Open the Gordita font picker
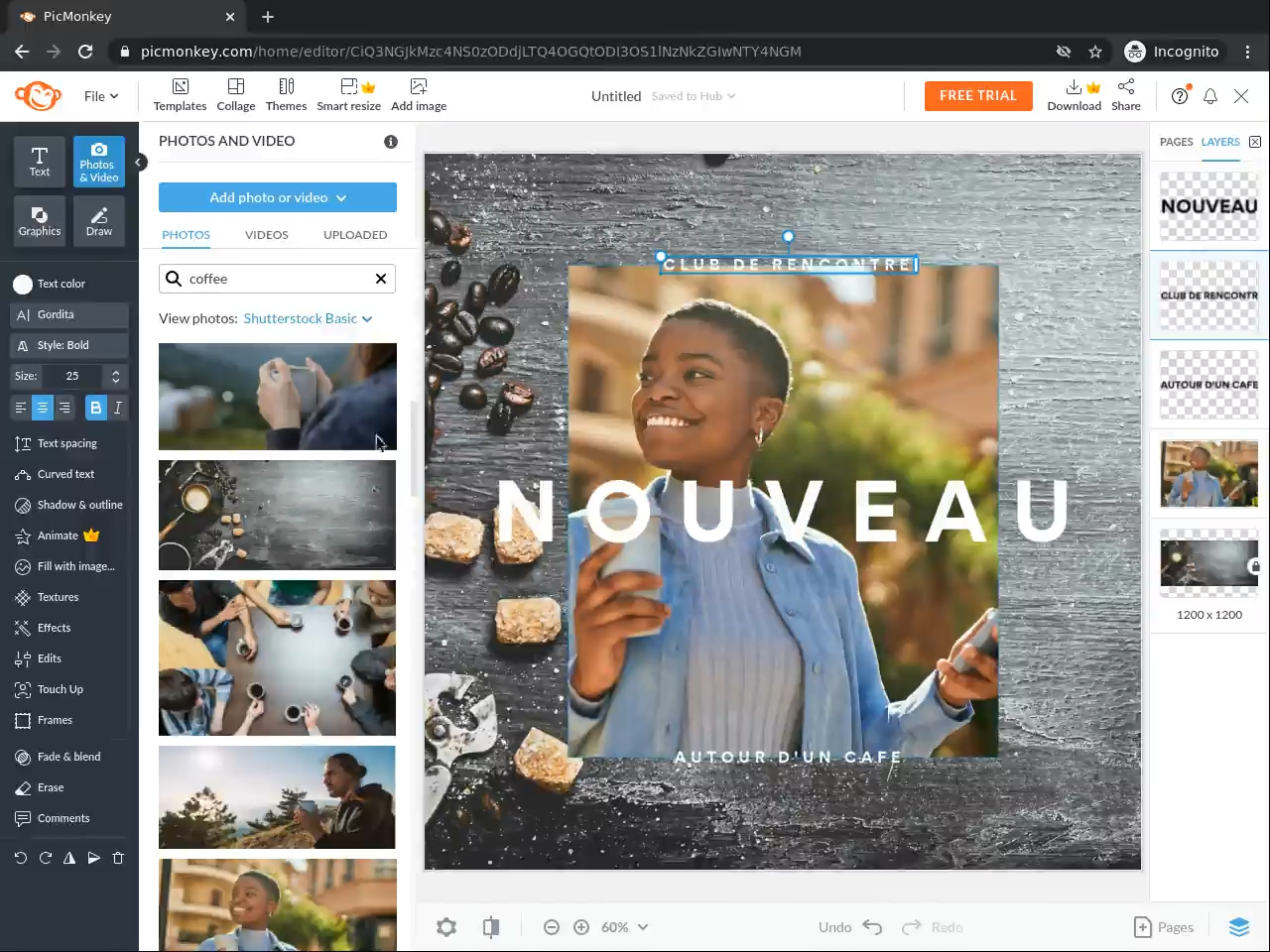 coord(69,314)
